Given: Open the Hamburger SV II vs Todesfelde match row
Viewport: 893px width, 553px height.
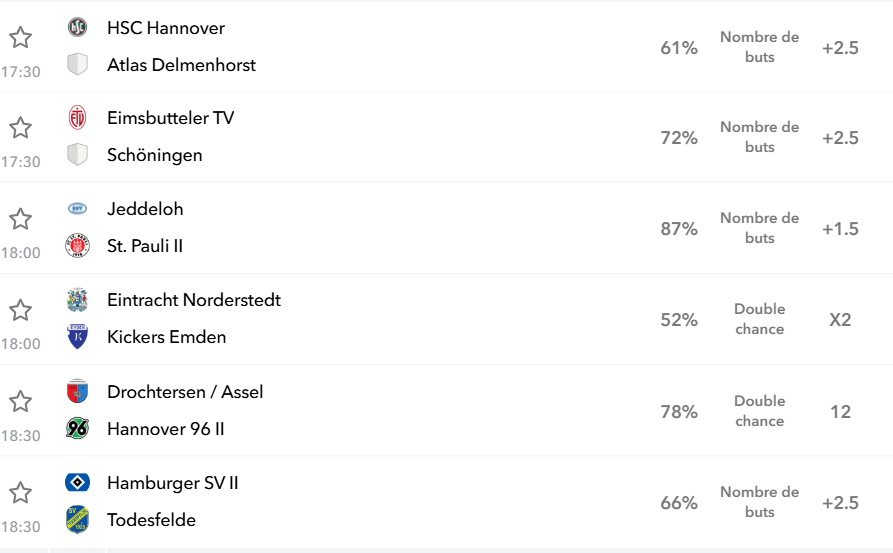Looking at the screenshot, I should 446,502.
